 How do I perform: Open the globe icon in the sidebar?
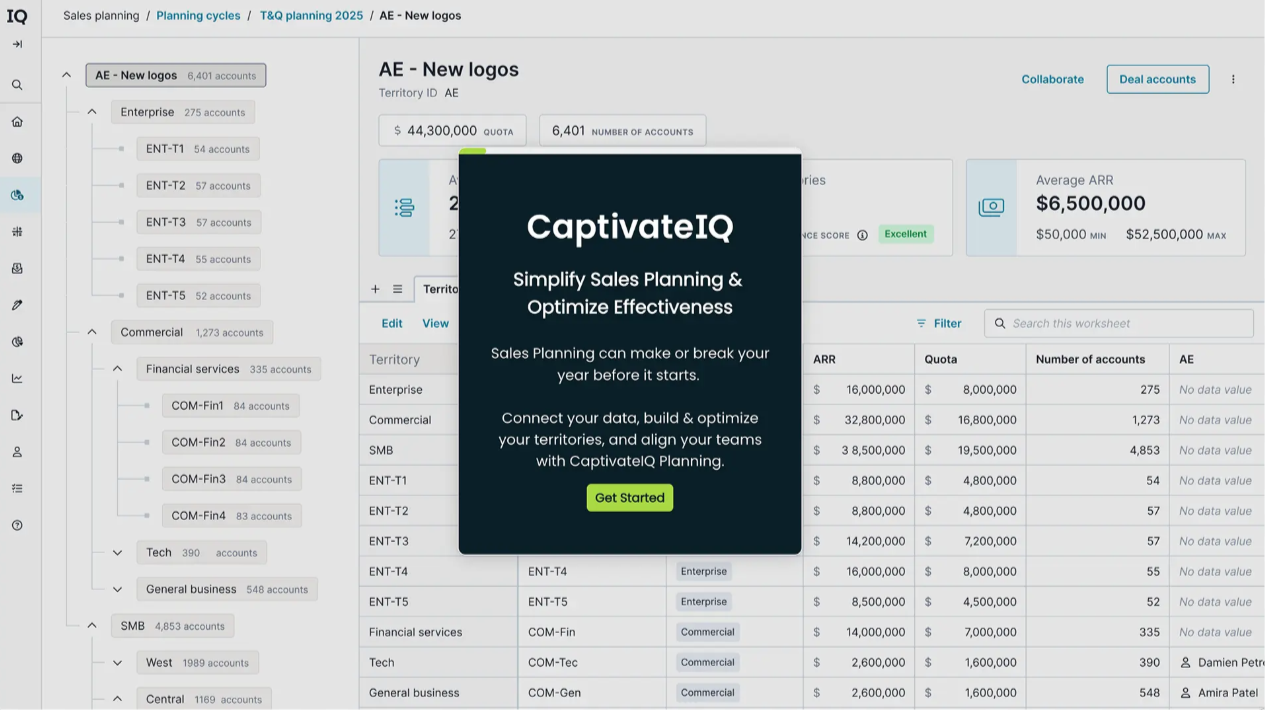click(x=17, y=158)
